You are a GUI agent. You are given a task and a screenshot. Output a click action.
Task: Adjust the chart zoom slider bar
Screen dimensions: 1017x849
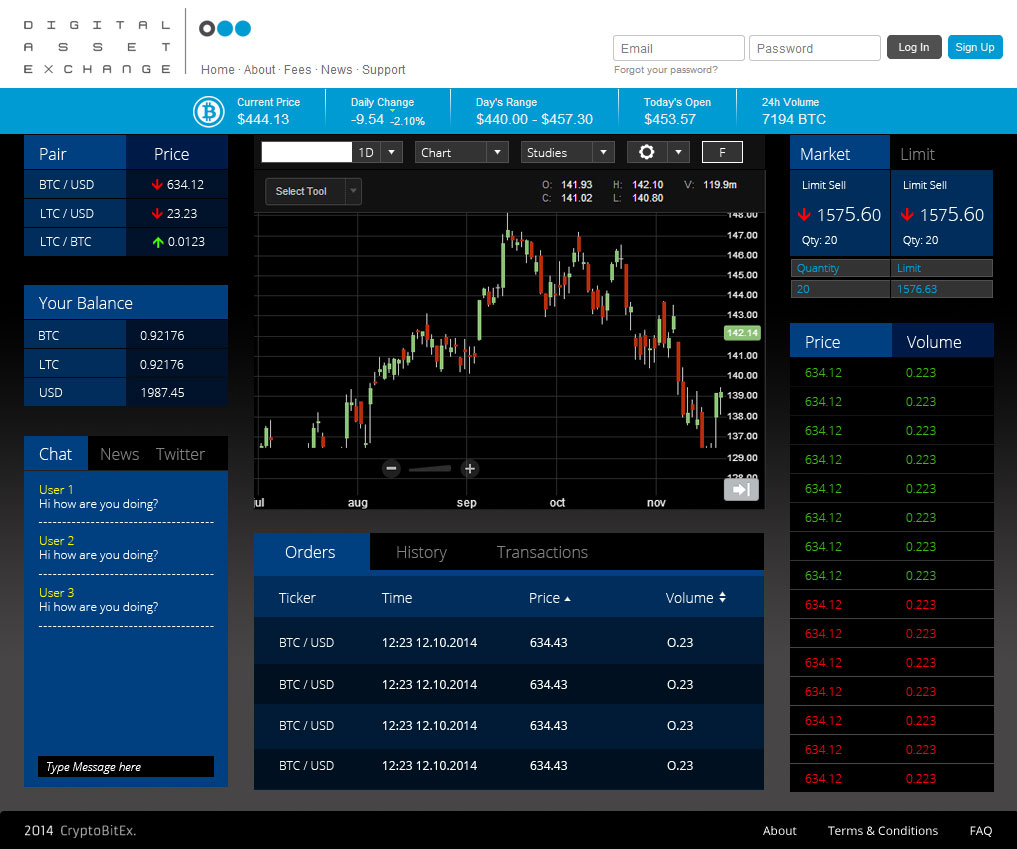pyautogui.click(x=430, y=468)
